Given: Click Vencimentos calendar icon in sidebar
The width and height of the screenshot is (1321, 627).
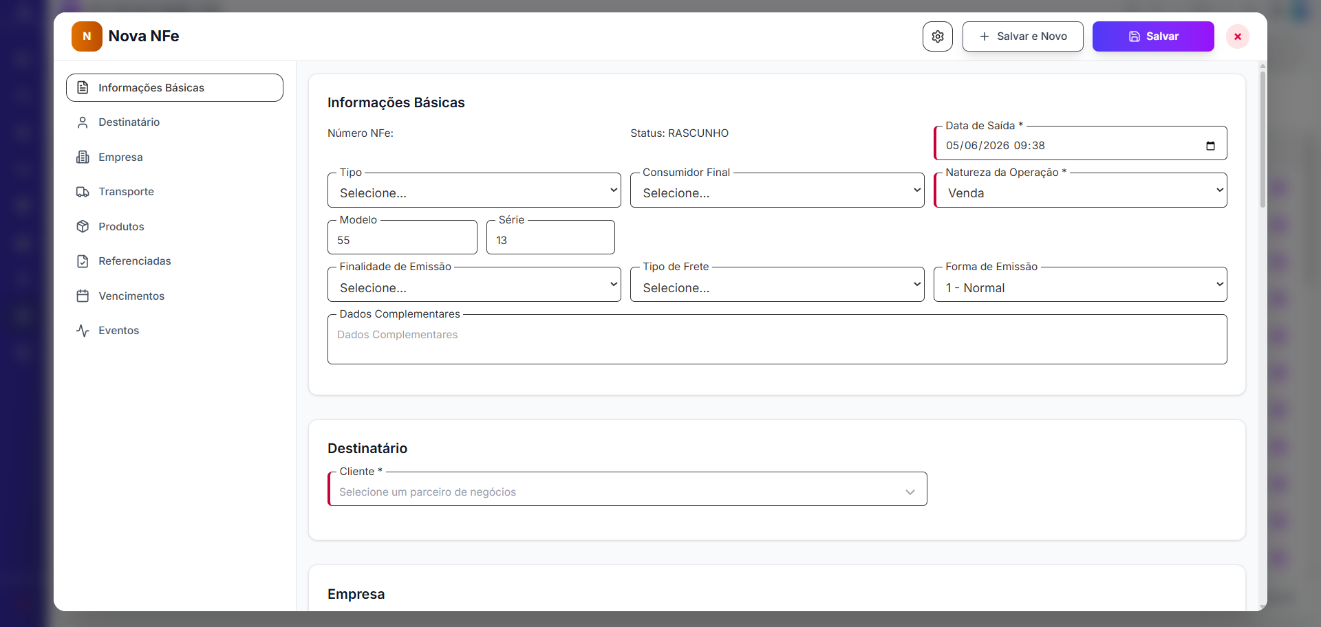Looking at the screenshot, I should 83,296.
